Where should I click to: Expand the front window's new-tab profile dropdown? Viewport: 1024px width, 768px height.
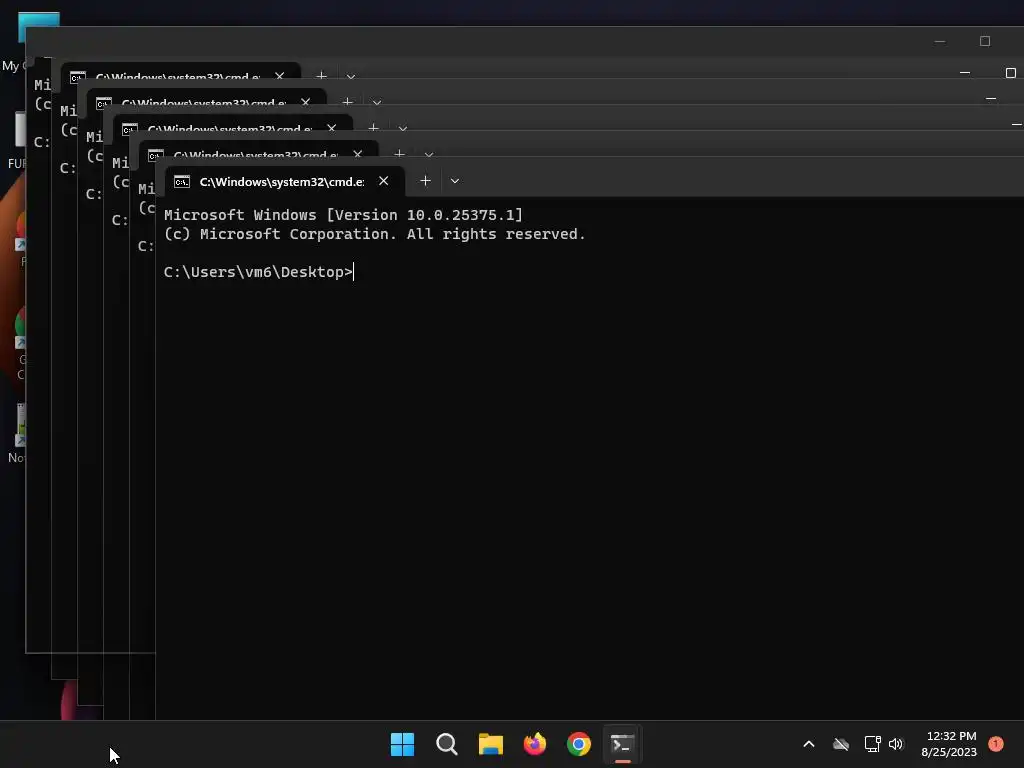pos(455,181)
